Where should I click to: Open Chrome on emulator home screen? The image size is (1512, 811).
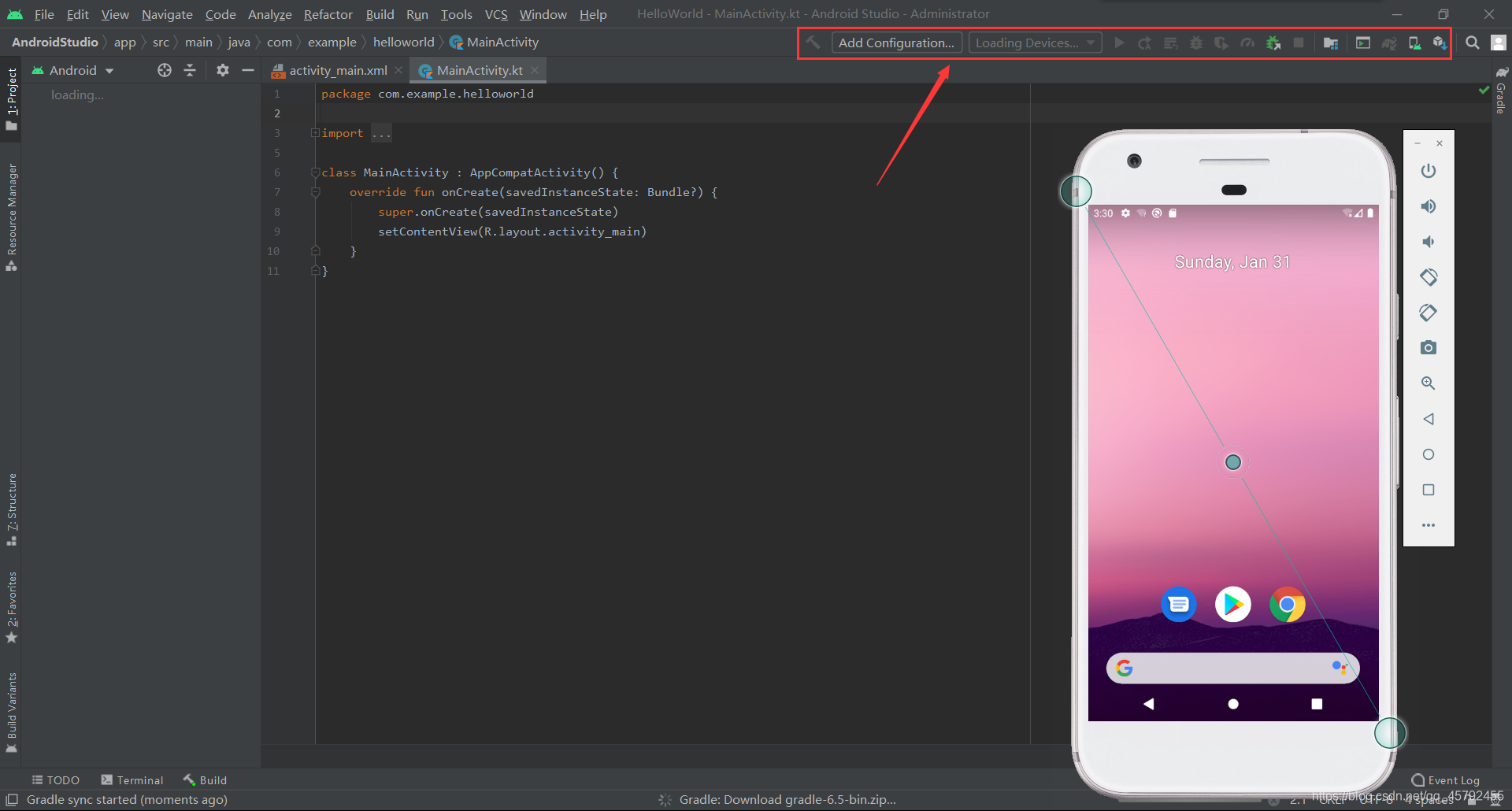click(1288, 605)
